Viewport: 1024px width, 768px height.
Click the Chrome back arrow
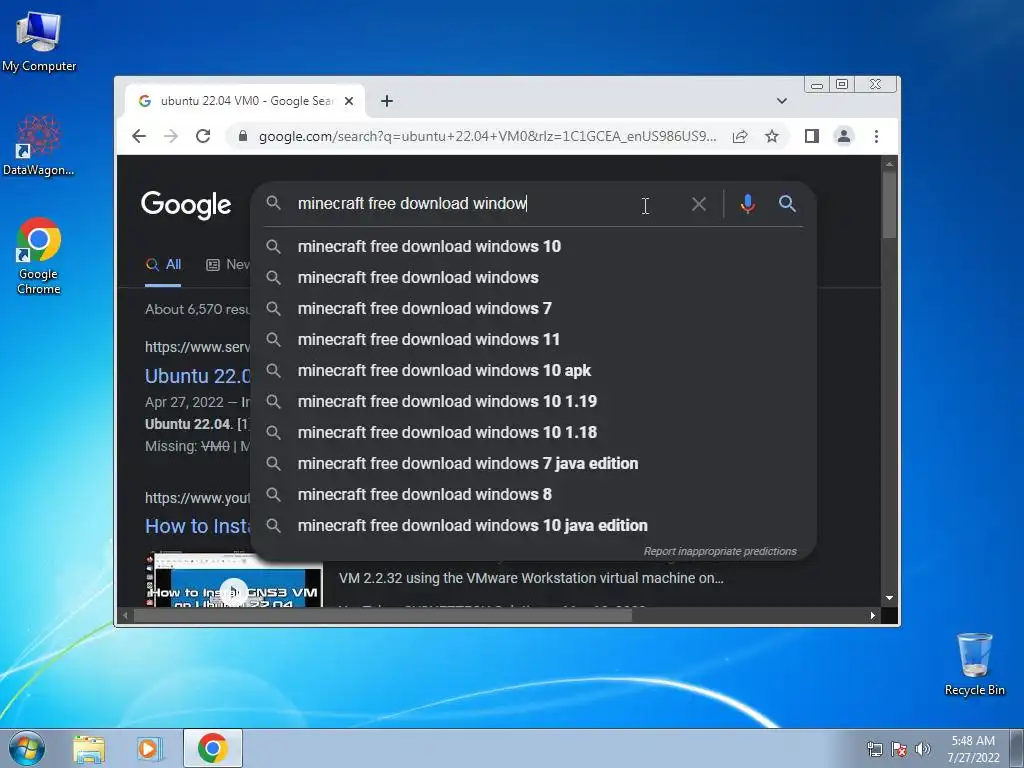click(x=138, y=136)
